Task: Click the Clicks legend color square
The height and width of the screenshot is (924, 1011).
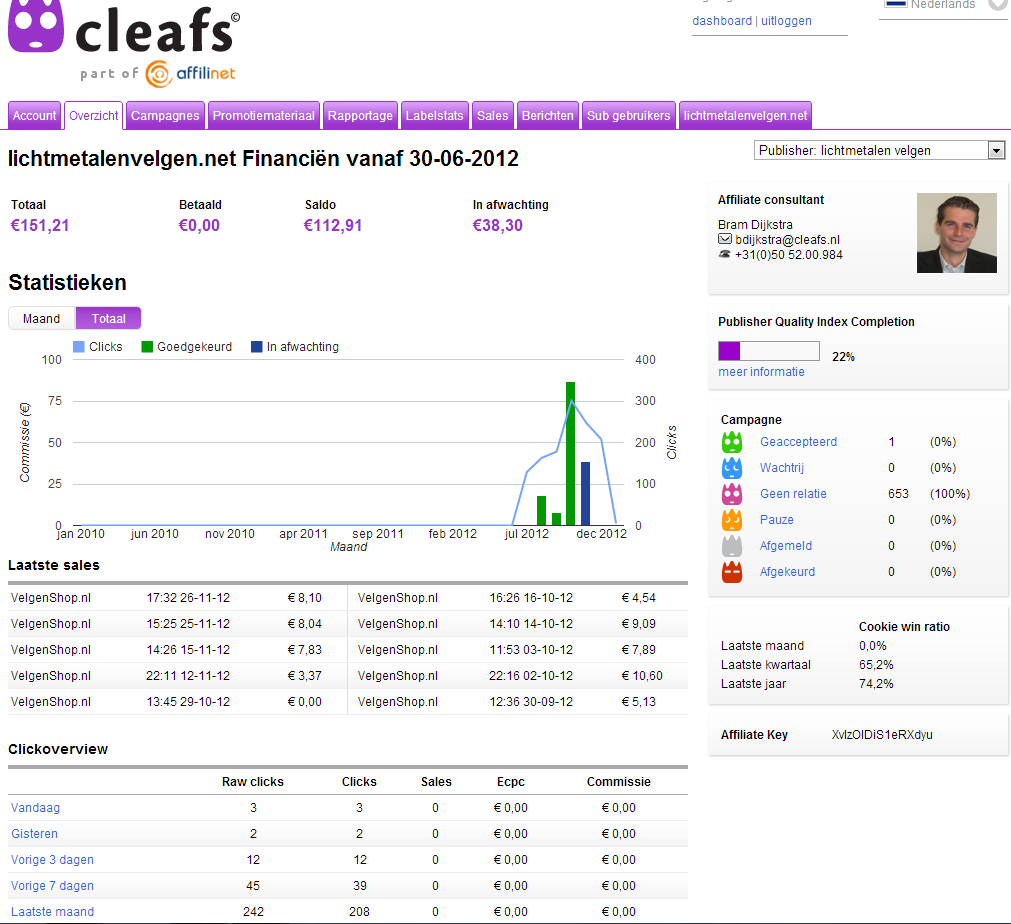Action: pos(79,347)
